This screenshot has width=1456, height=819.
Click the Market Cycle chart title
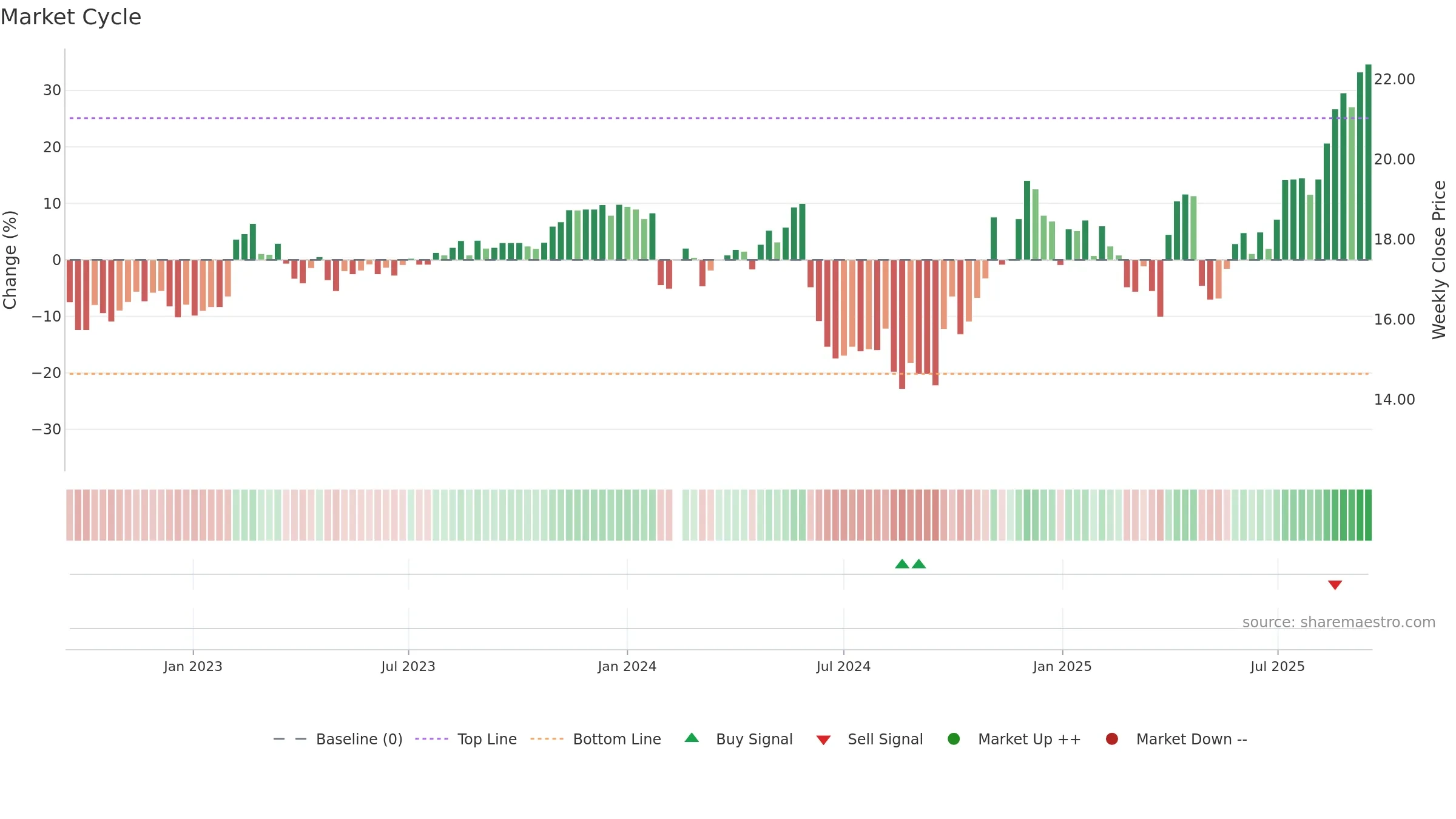point(71,17)
